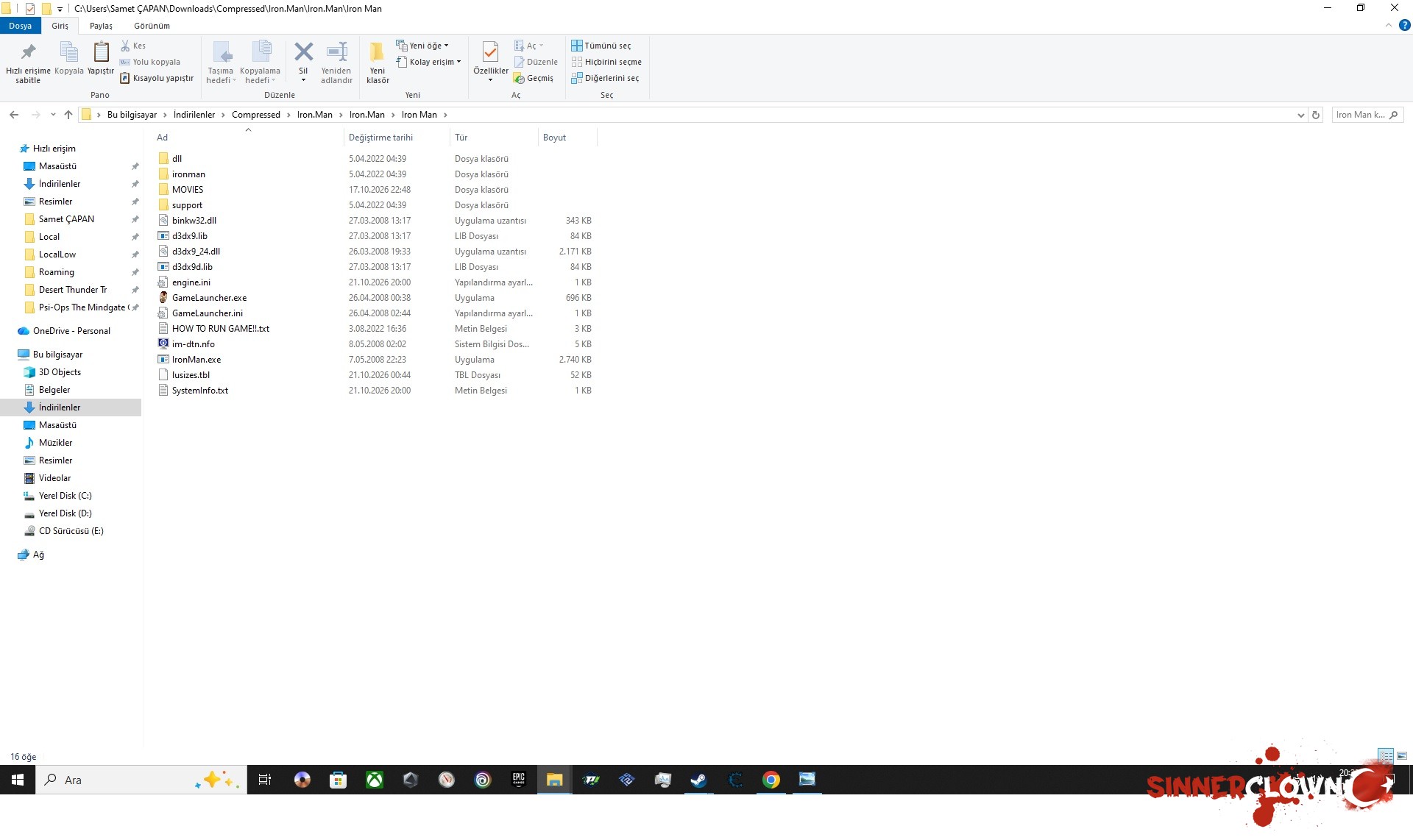Open Steam from the taskbar

pyautogui.click(x=698, y=780)
